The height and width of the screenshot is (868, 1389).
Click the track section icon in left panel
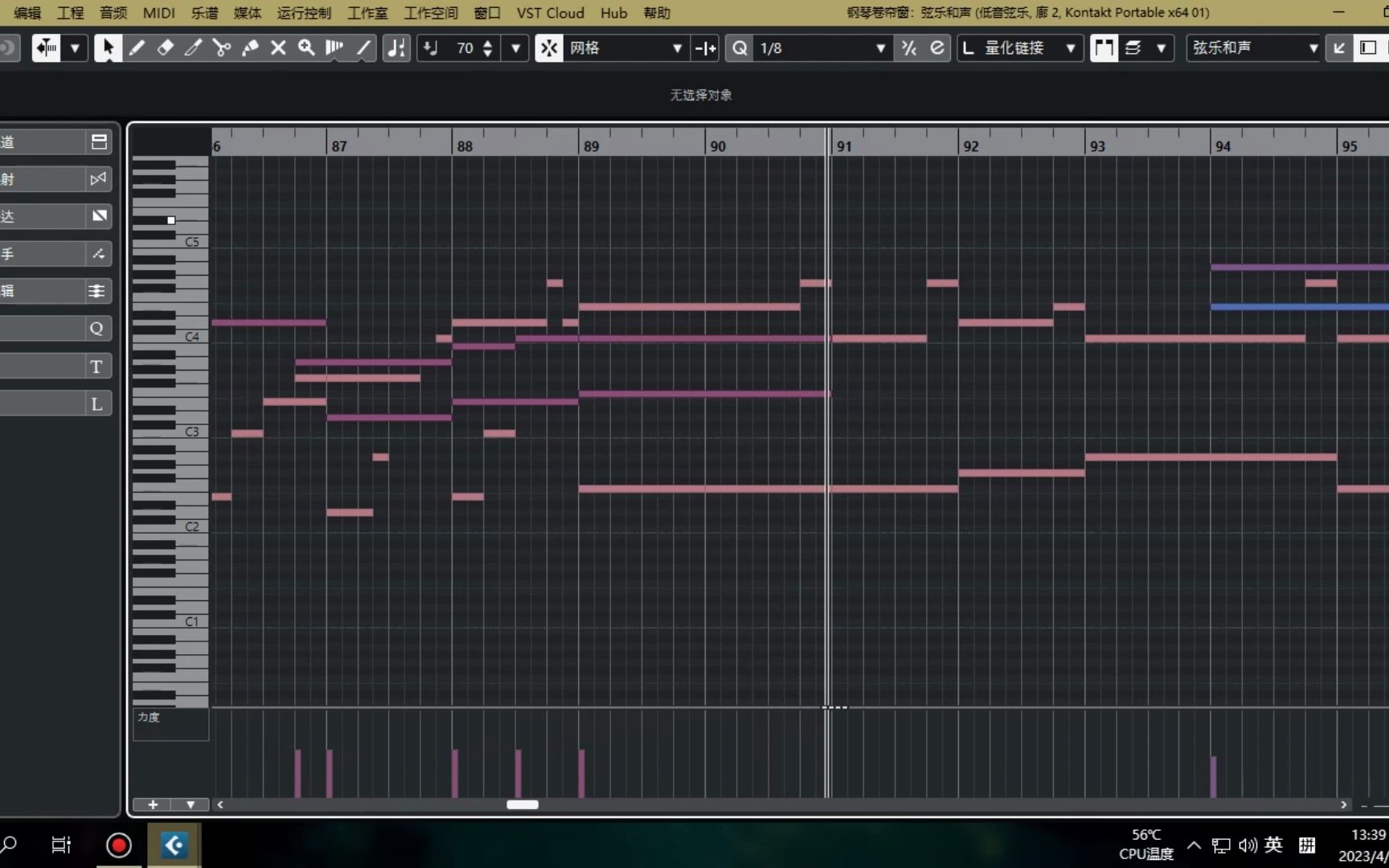tap(99, 142)
